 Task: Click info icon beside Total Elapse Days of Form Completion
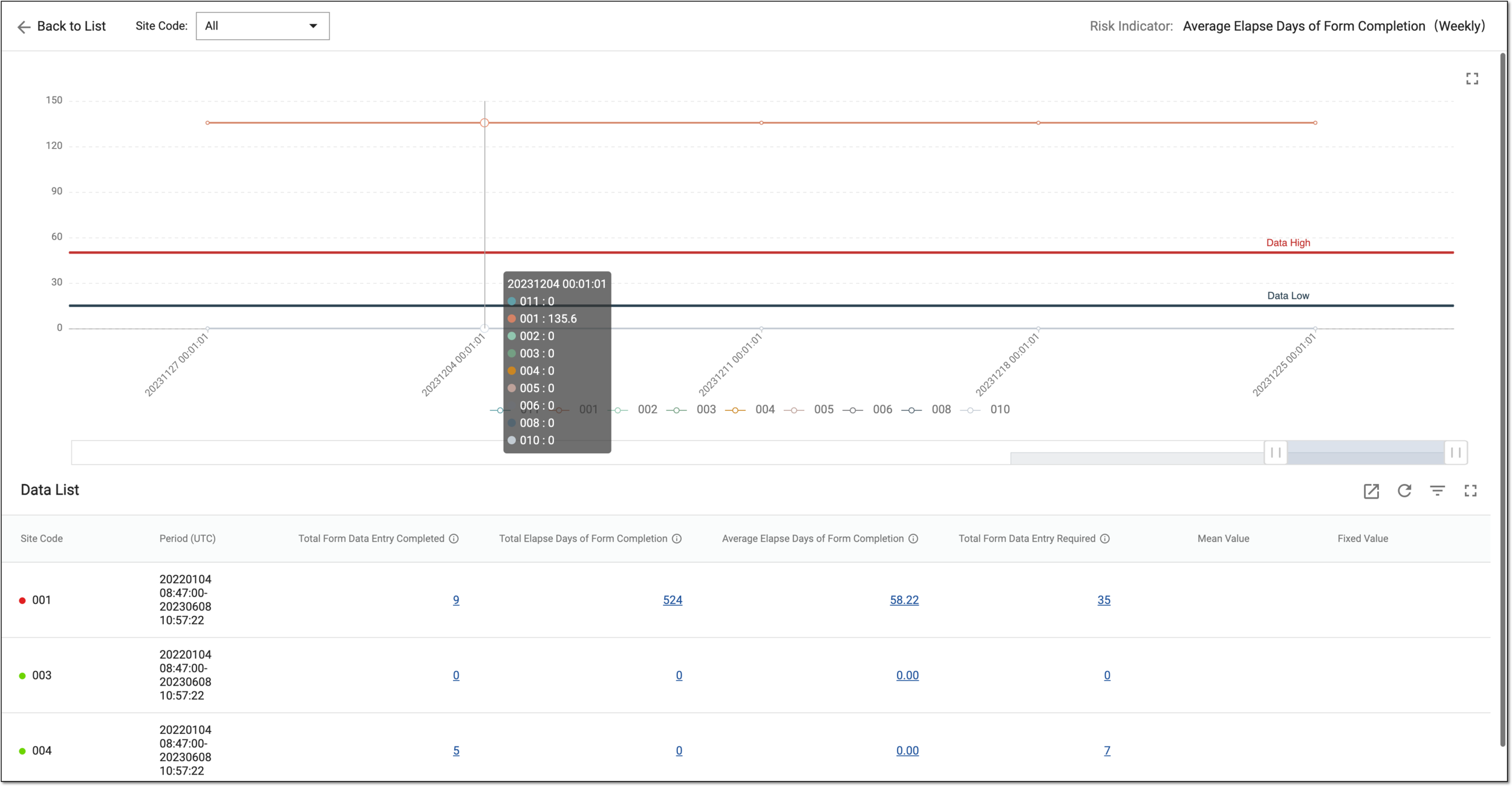click(677, 539)
